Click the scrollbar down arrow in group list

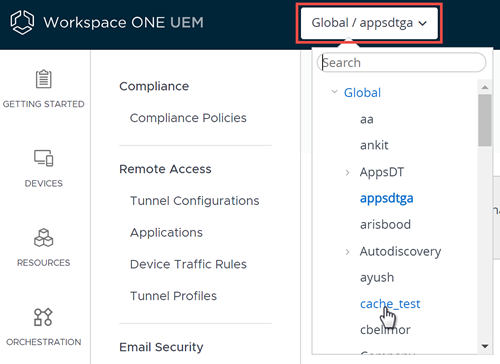pyautogui.click(x=485, y=346)
